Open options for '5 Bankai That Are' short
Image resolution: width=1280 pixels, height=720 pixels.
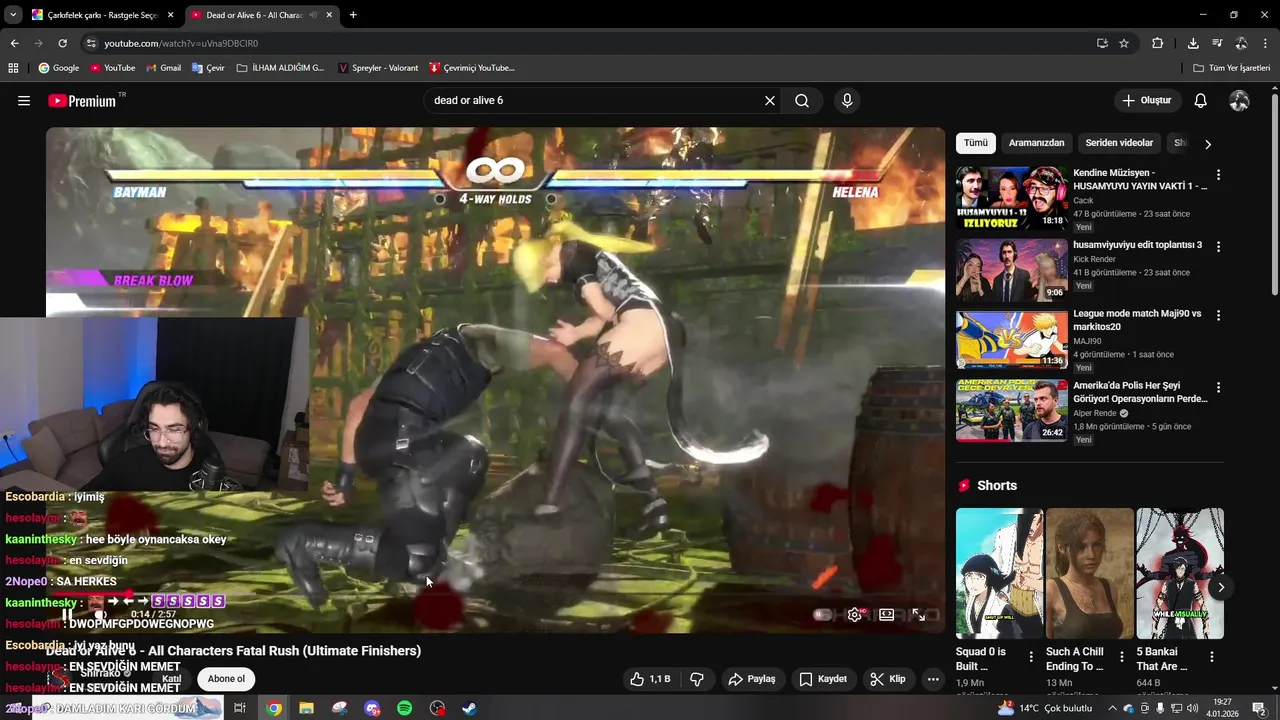[x=1212, y=657]
